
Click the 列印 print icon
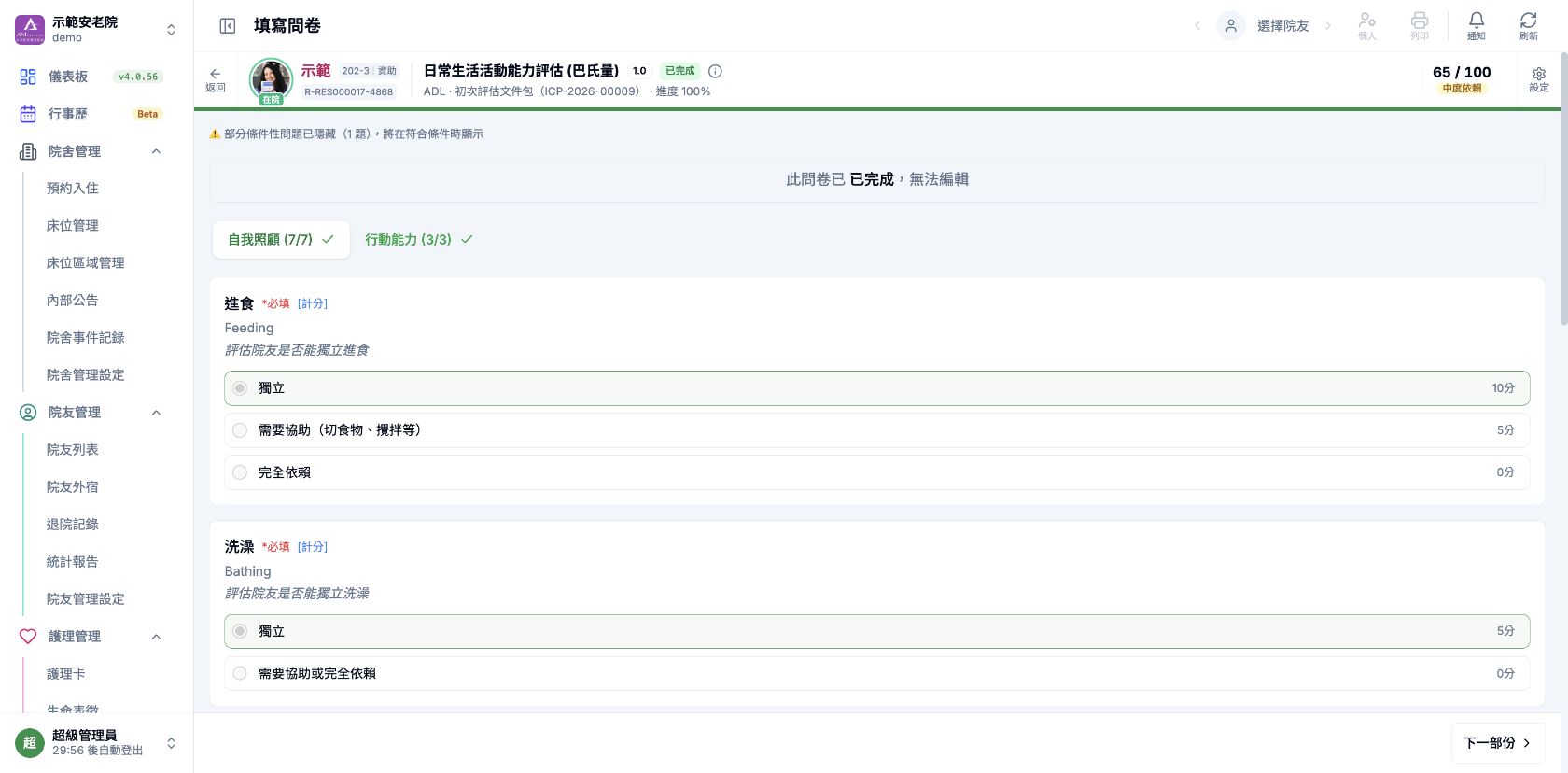click(x=1420, y=26)
